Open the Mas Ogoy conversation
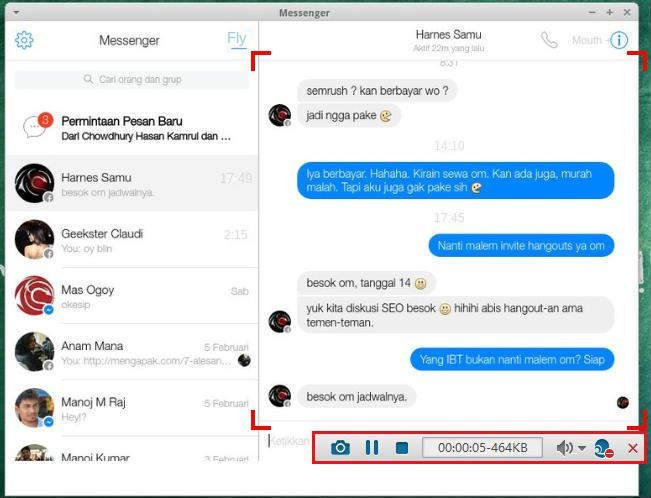 click(x=132, y=296)
